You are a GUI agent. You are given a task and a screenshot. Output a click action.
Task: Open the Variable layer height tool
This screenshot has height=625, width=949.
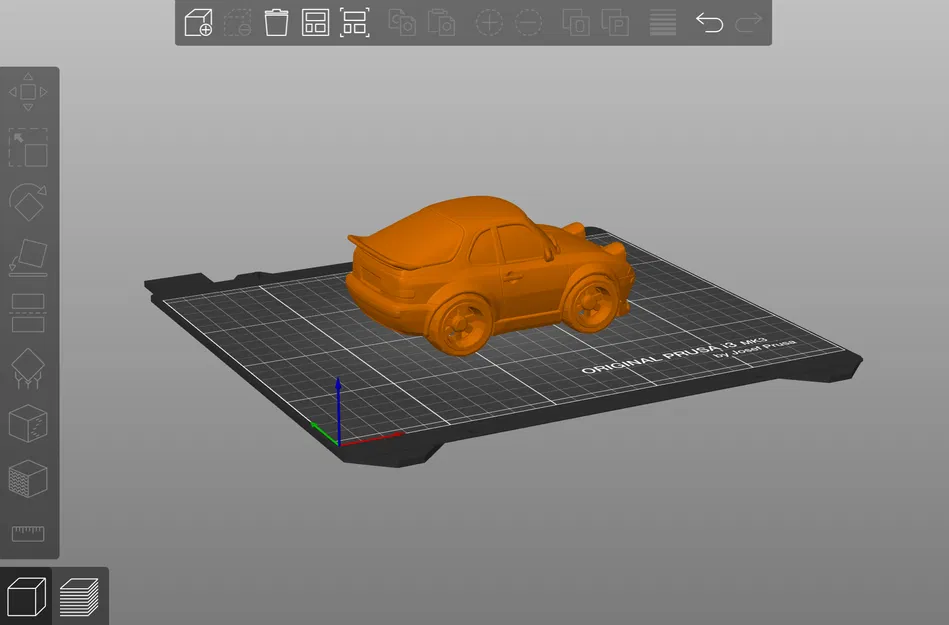coord(661,22)
